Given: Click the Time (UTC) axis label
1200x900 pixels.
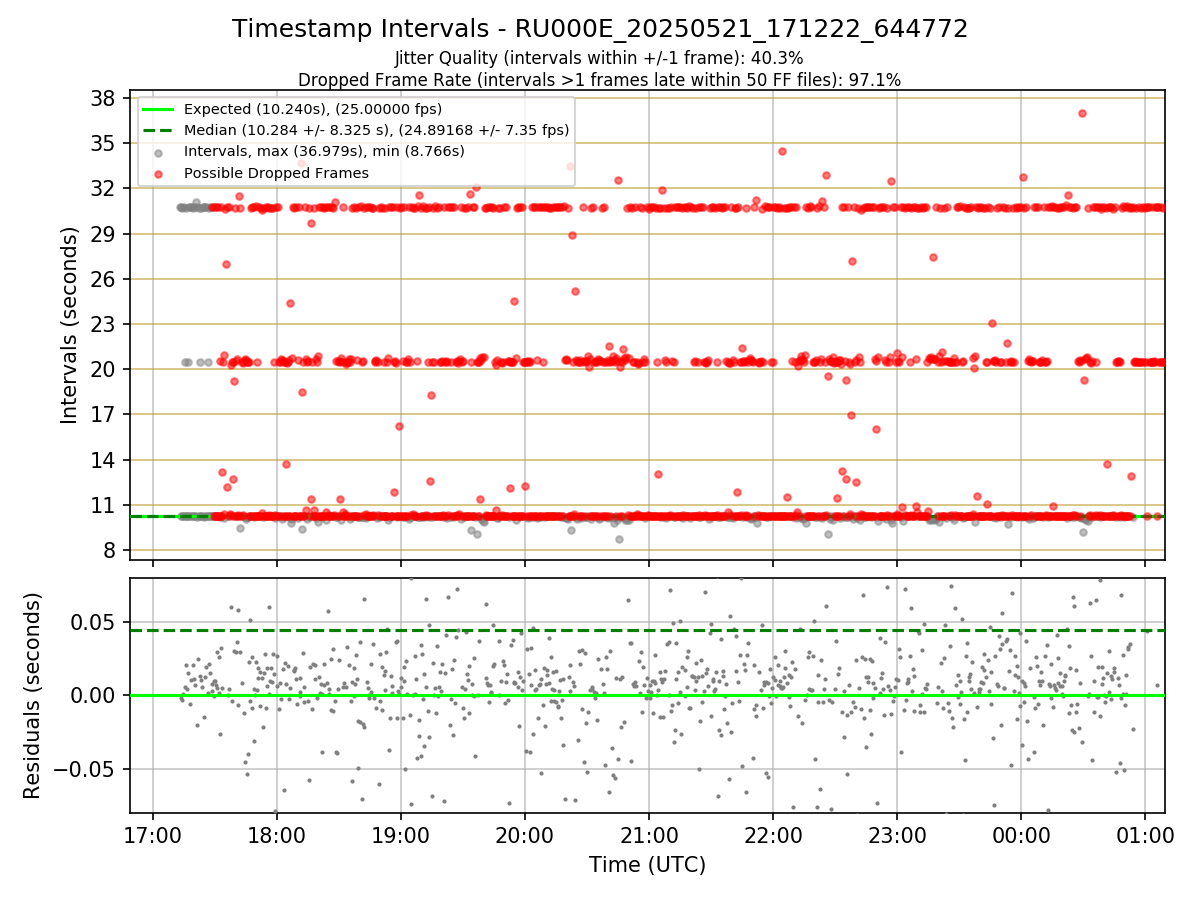Looking at the screenshot, I should click(647, 865).
